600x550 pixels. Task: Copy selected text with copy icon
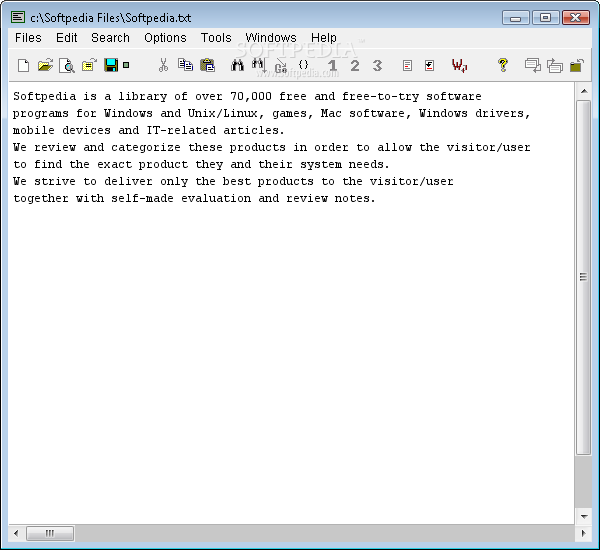click(186, 65)
